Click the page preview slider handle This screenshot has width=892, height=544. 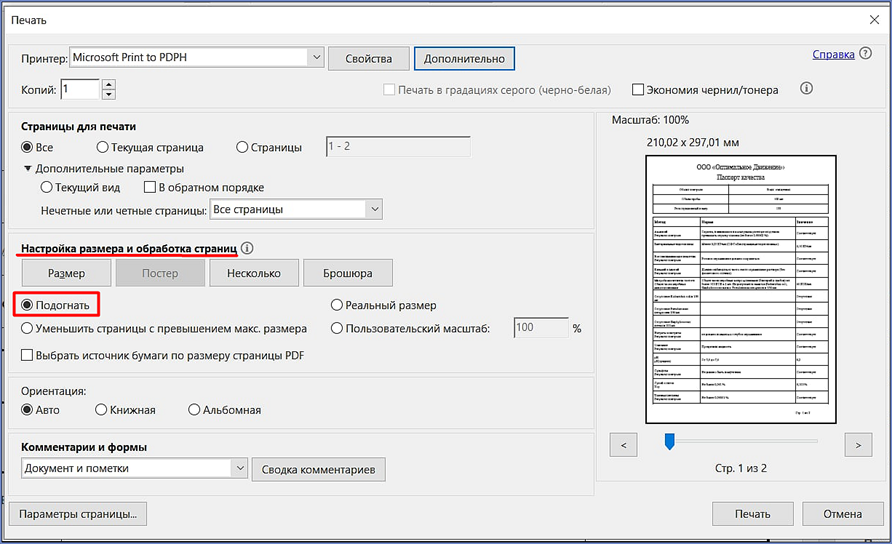tap(670, 442)
